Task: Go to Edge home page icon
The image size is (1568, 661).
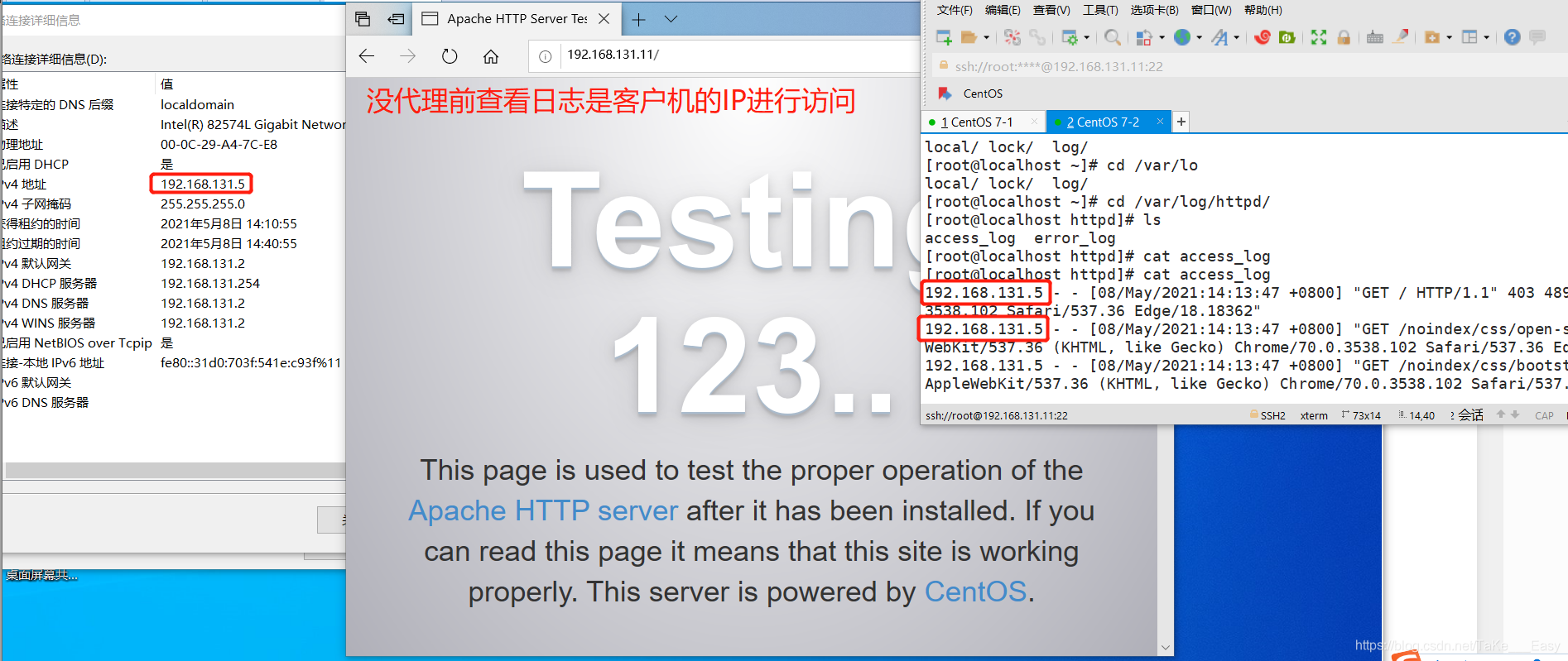Action: 491,56
